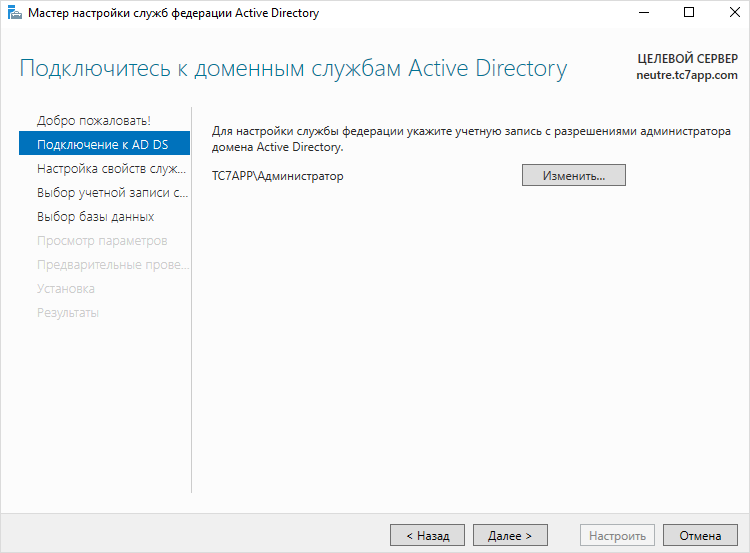Click the 'Изменить...' button

coord(574,176)
